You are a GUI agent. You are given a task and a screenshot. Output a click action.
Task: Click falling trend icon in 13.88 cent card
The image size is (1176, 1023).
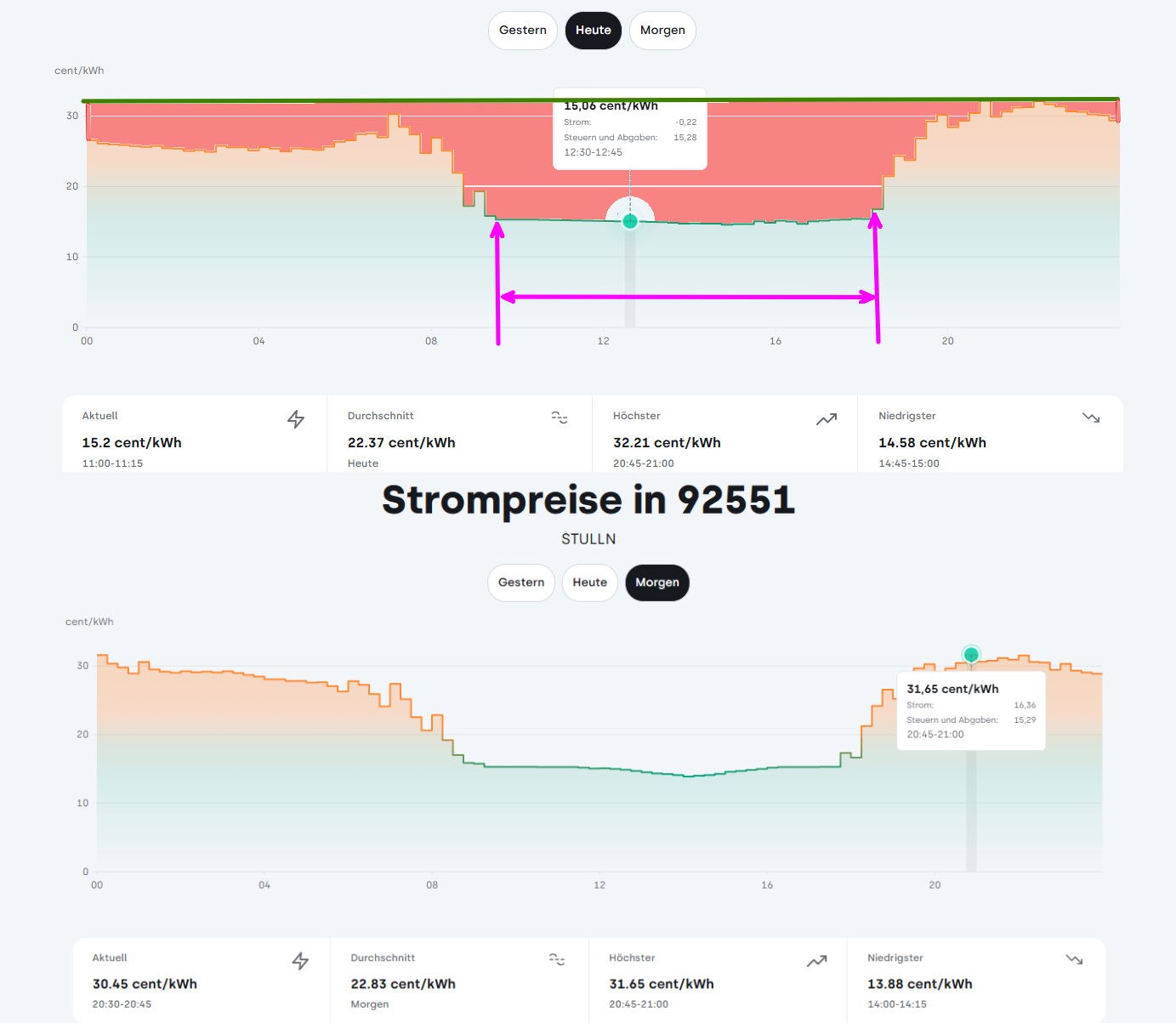pos(1074,959)
